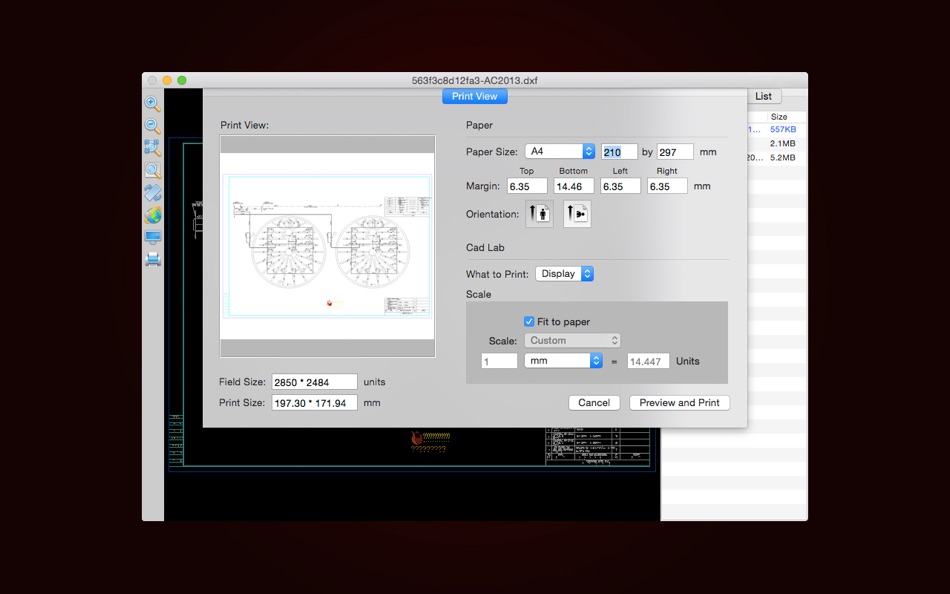Click the print preview thumbnail
Image resolution: width=950 pixels, height=594 pixels.
tap(328, 246)
